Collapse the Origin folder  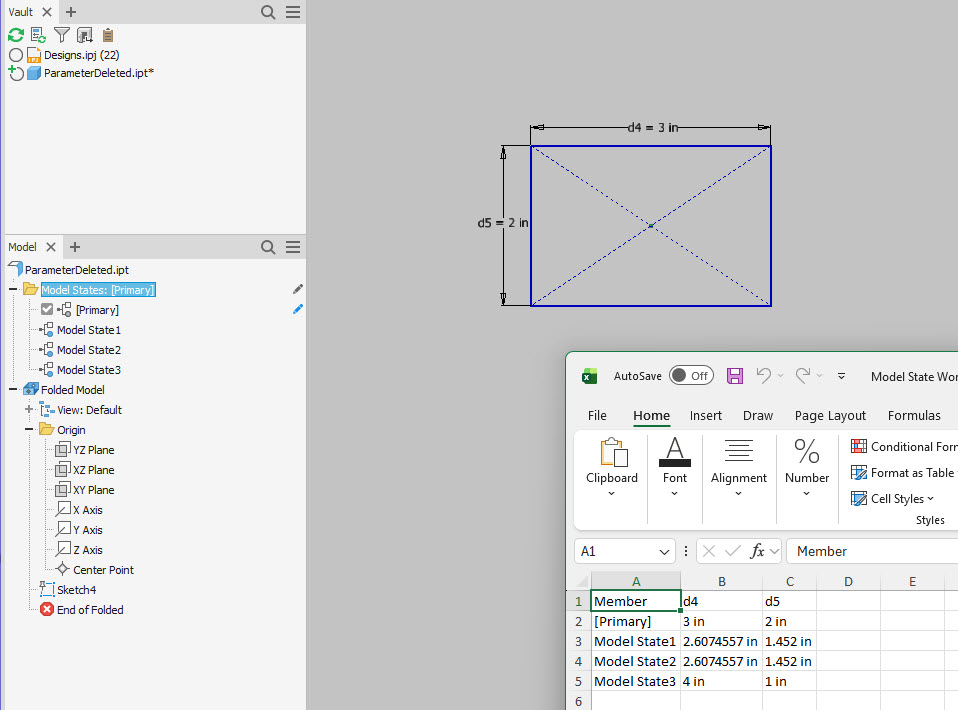click(x=29, y=430)
